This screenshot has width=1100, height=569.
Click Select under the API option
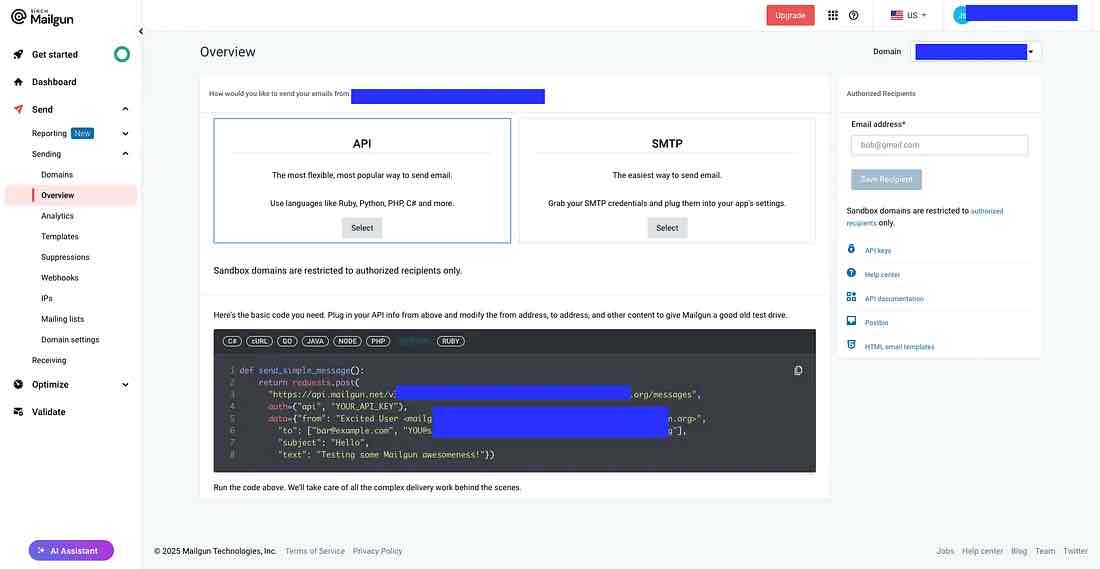[362, 228]
